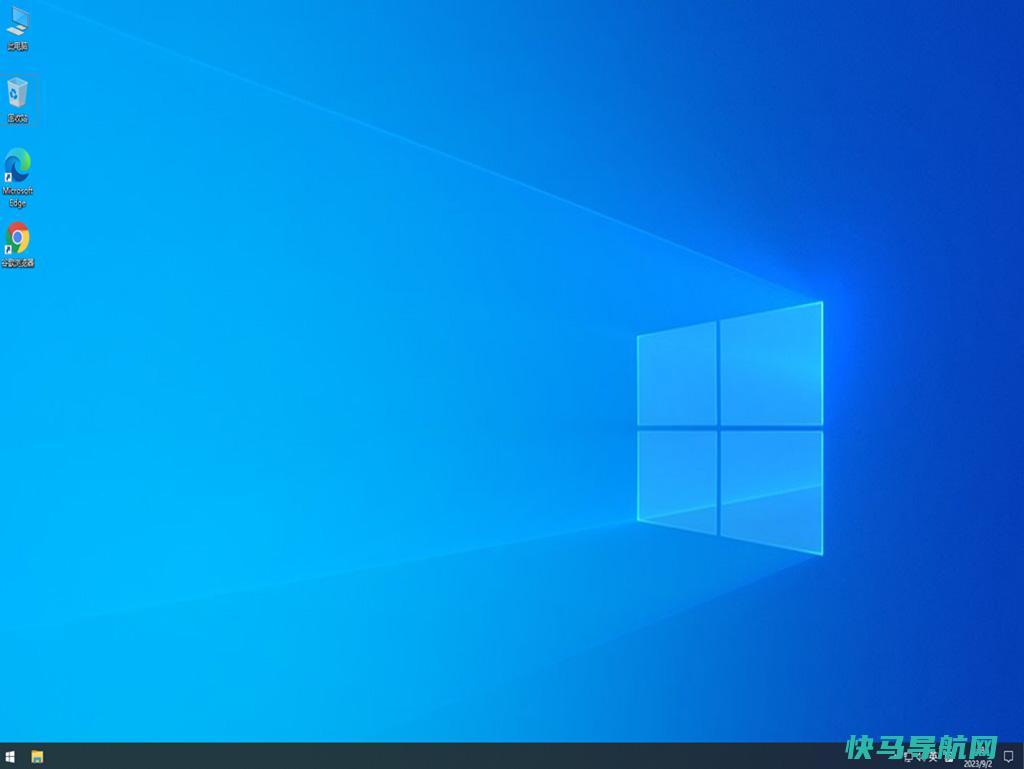Open the notification Action Center
This screenshot has width=1024, height=769.
tap(1009, 757)
